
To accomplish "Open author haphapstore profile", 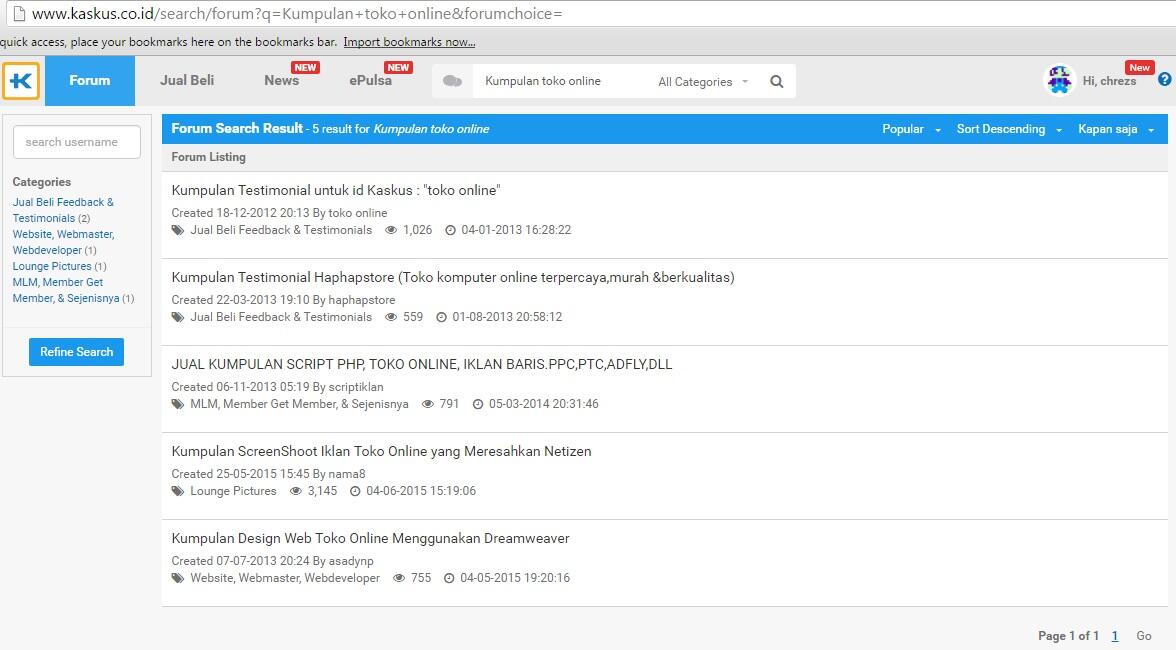I will [362, 300].
